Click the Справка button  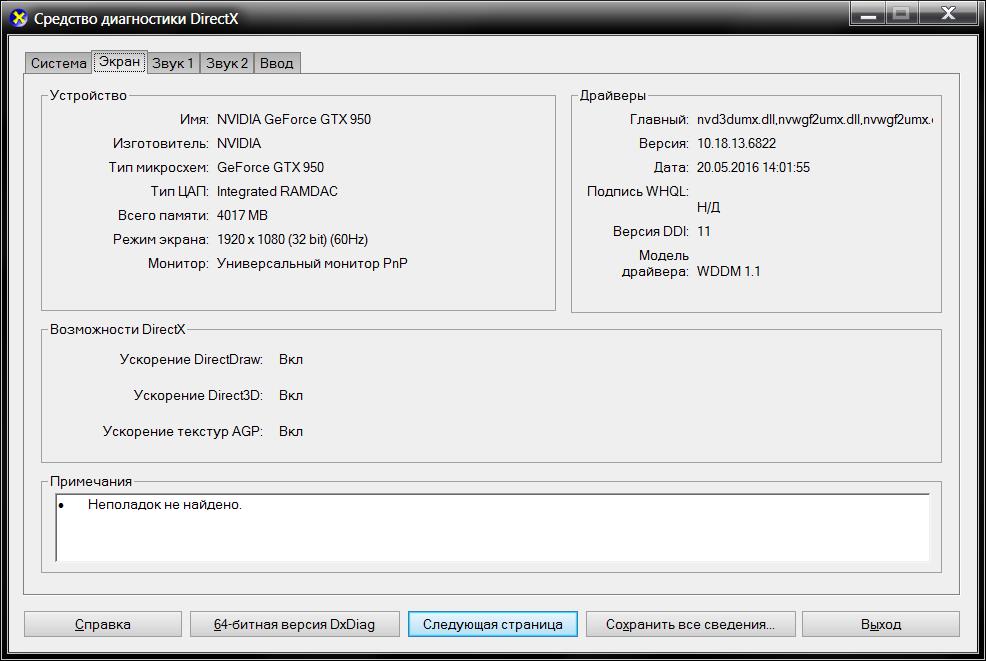point(102,624)
